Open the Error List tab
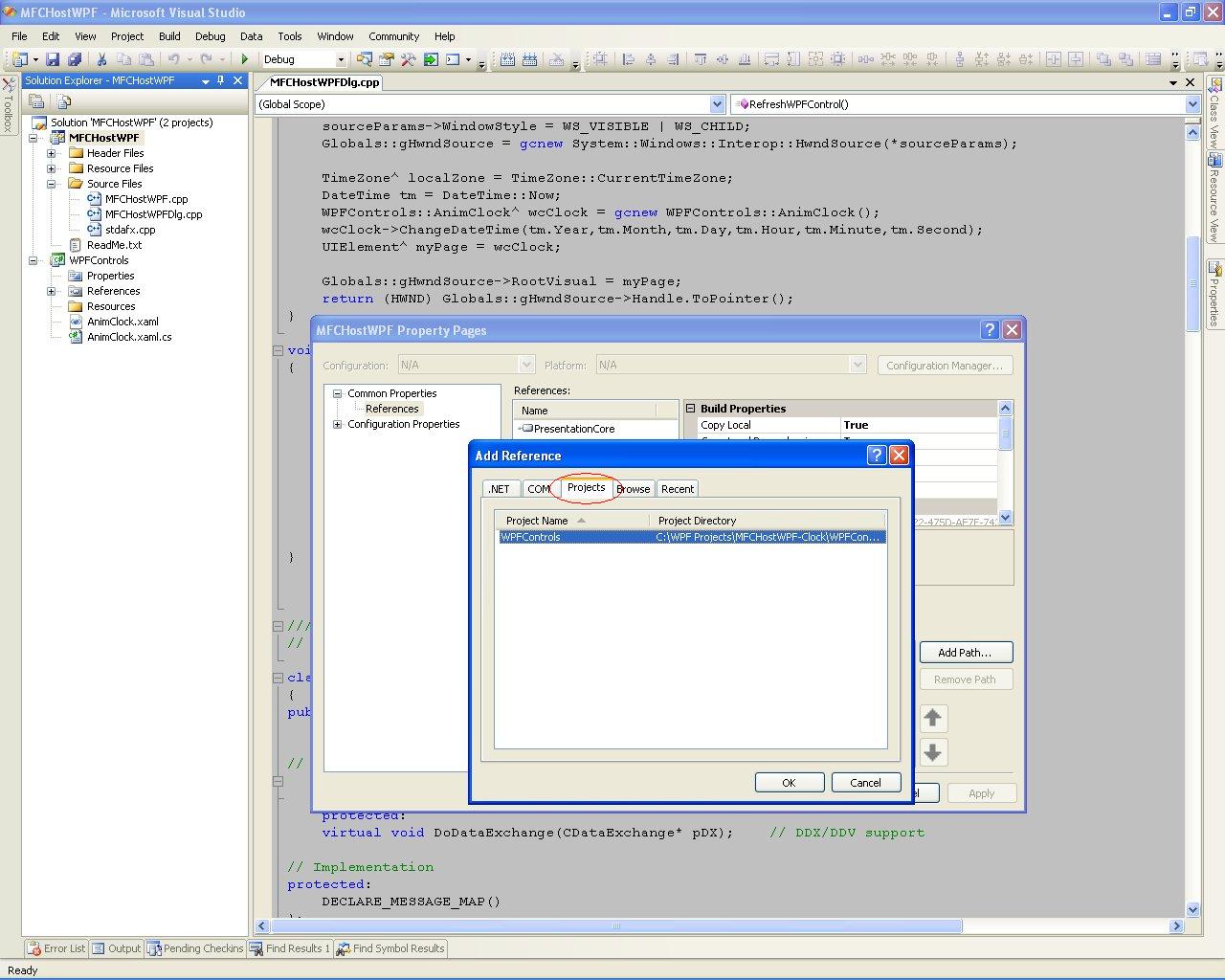The width and height of the screenshot is (1225, 980). point(56,948)
